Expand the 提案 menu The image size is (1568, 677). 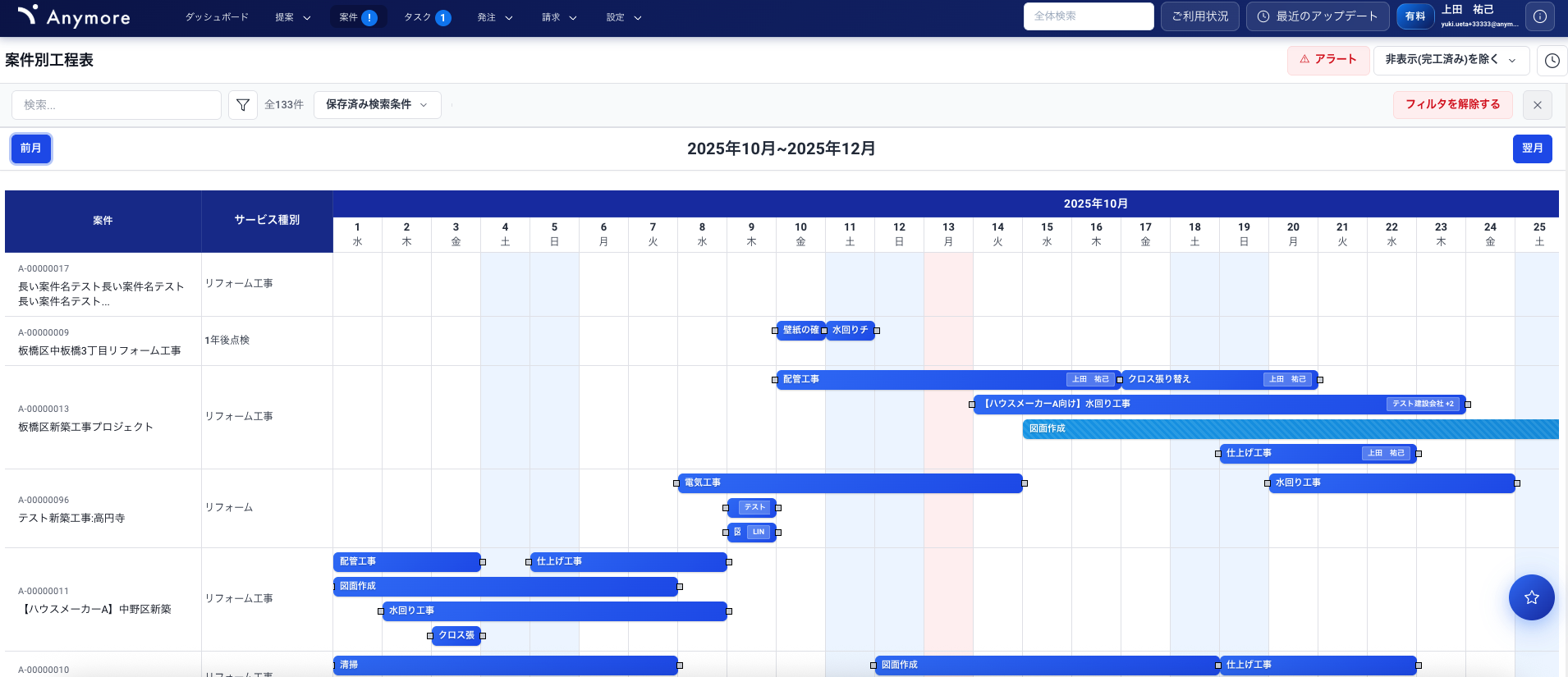click(x=293, y=17)
